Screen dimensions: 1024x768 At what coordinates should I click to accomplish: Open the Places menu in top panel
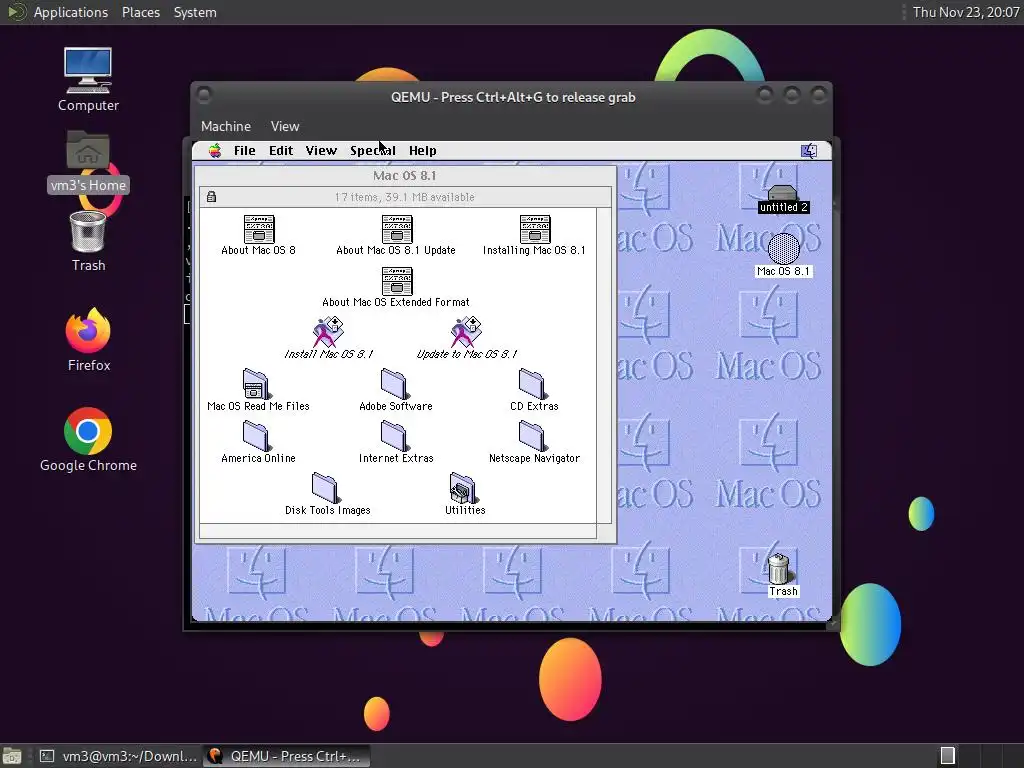[x=141, y=12]
